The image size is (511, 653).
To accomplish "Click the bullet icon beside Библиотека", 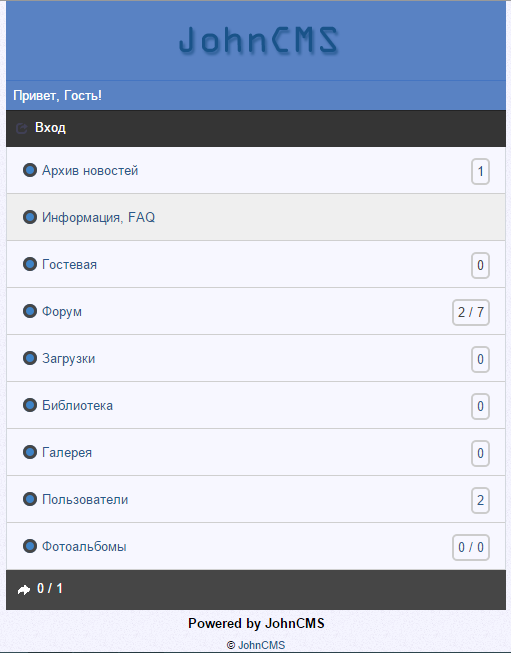I will pyautogui.click(x=30, y=405).
